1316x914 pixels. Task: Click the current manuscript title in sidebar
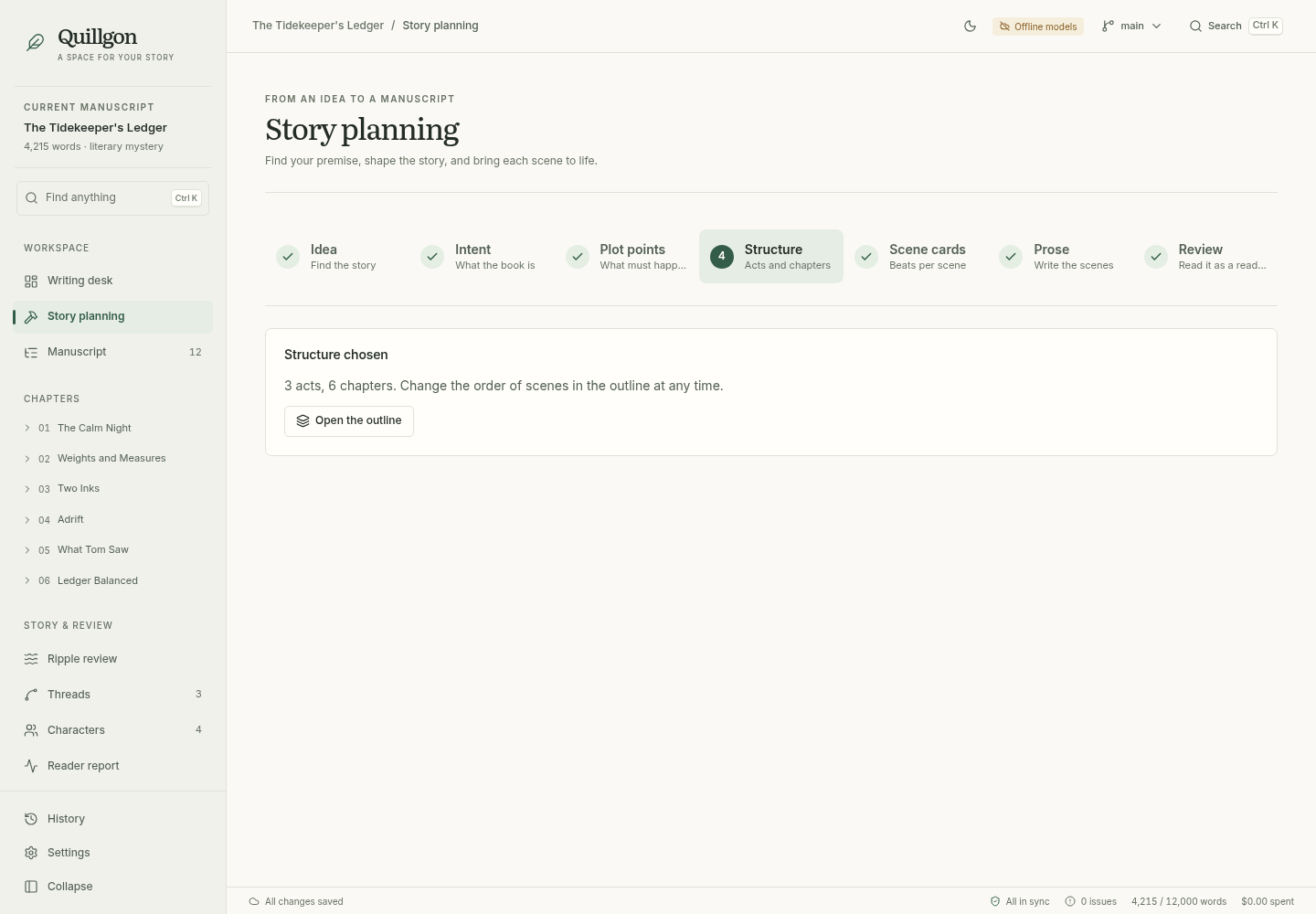(95, 128)
